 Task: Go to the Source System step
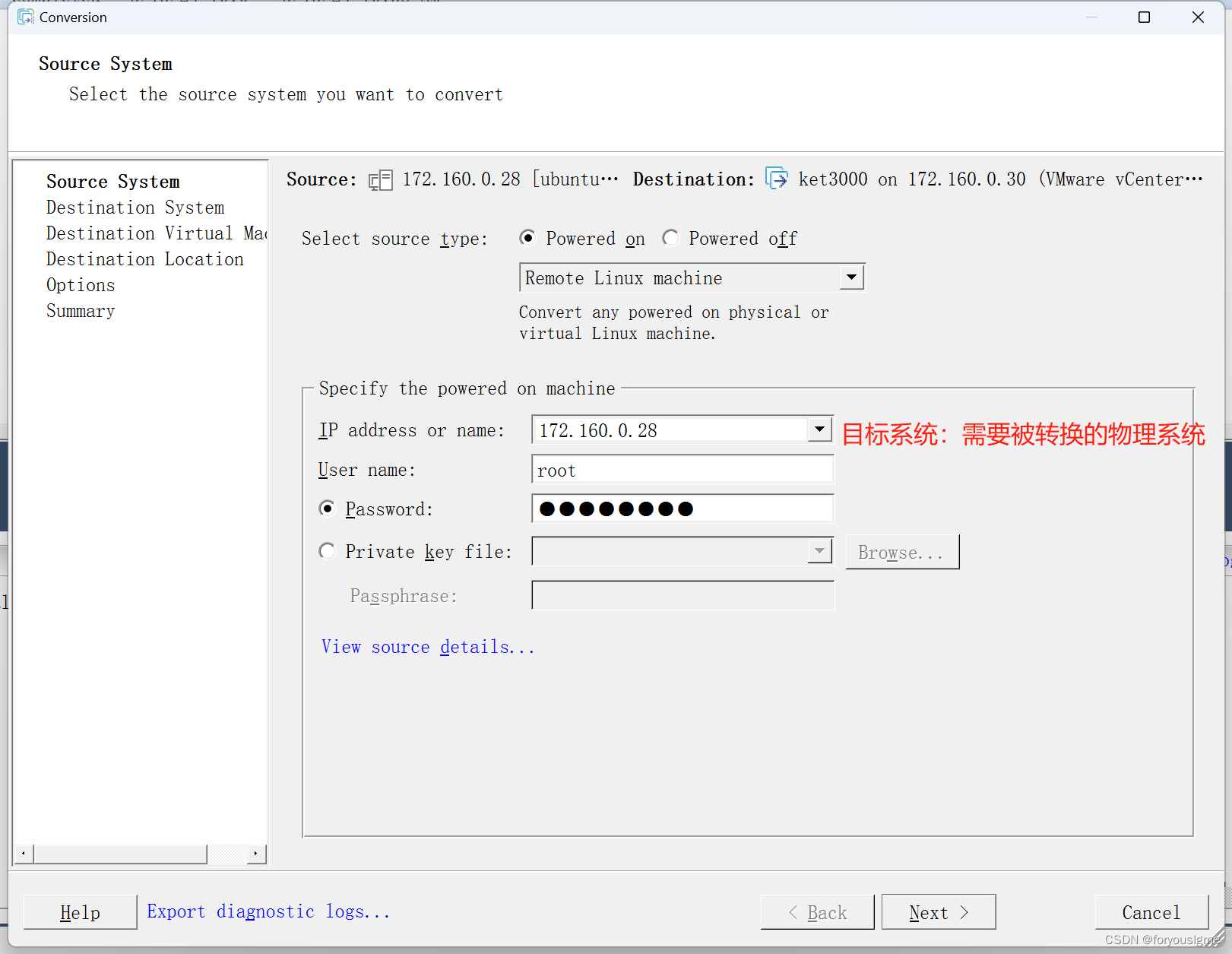[x=113, y=182]
